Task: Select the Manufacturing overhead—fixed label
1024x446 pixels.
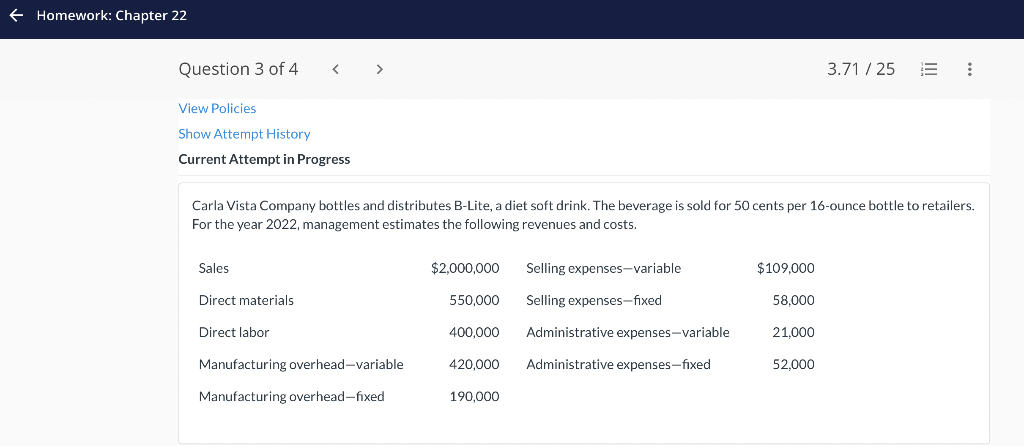Action: coord(291,396)
